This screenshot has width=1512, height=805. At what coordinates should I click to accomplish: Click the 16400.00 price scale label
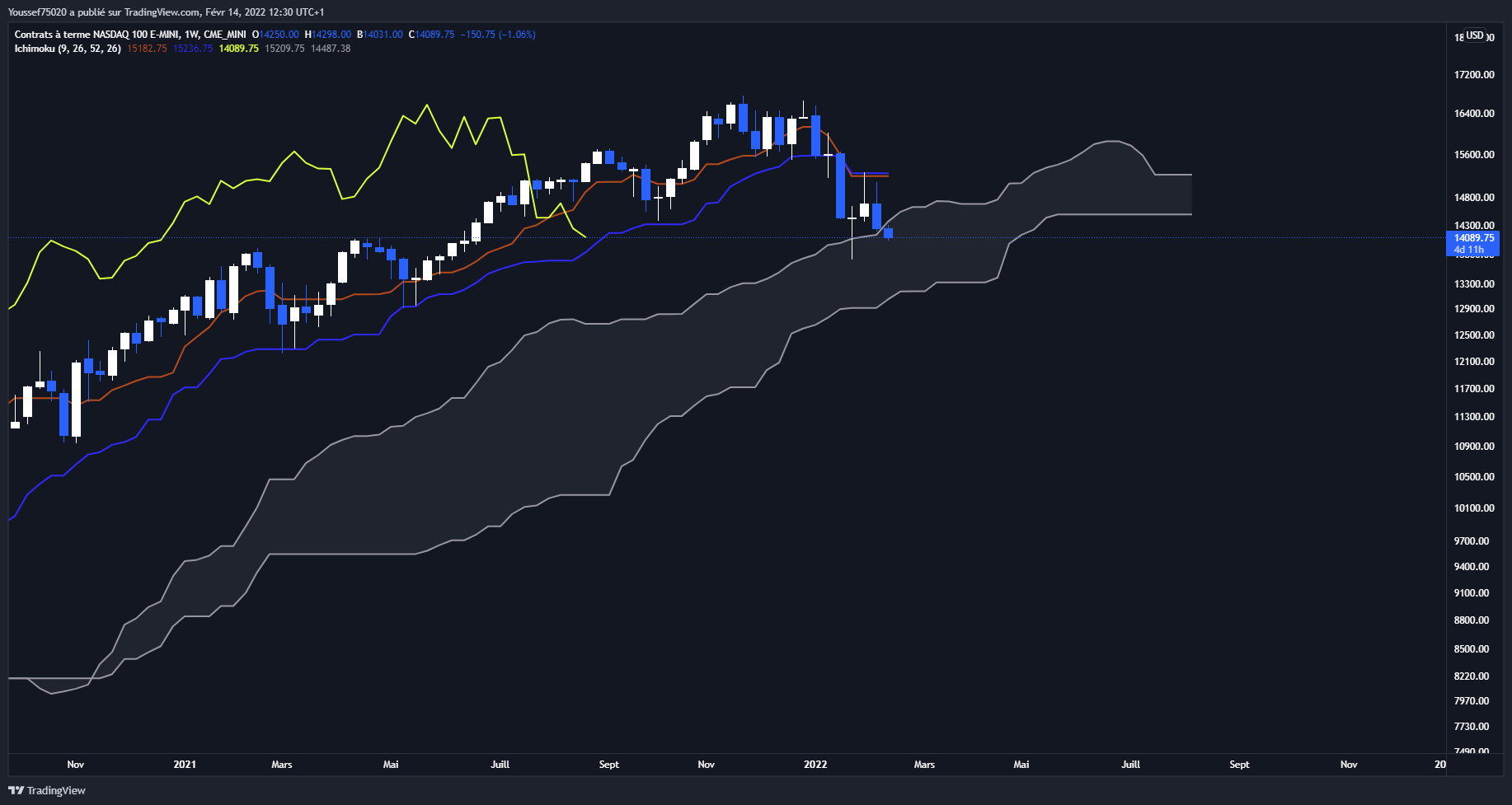tap(1474, 114)
